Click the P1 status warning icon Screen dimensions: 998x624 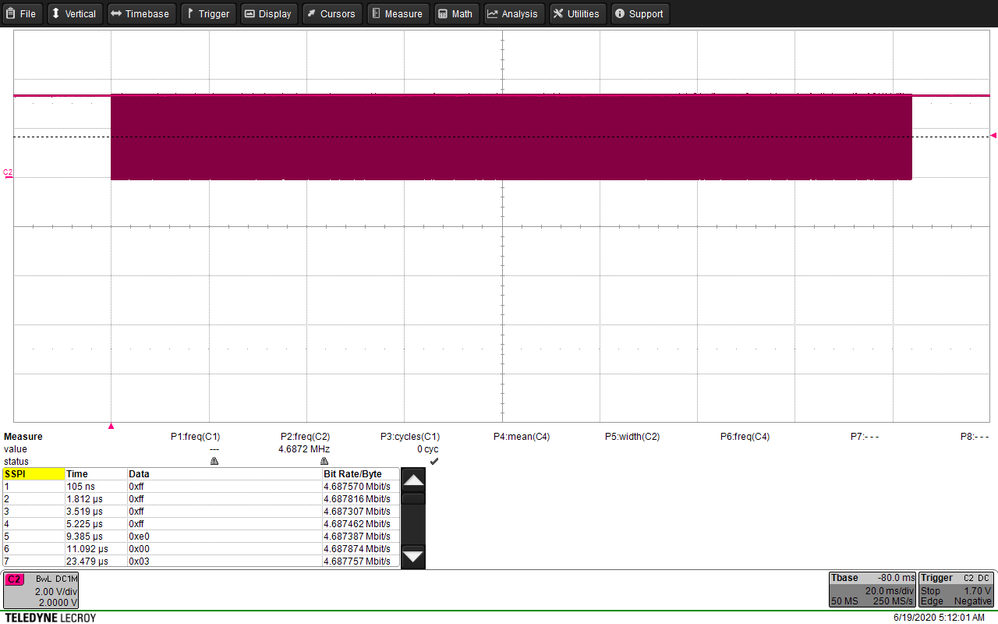tap(214, 461)
